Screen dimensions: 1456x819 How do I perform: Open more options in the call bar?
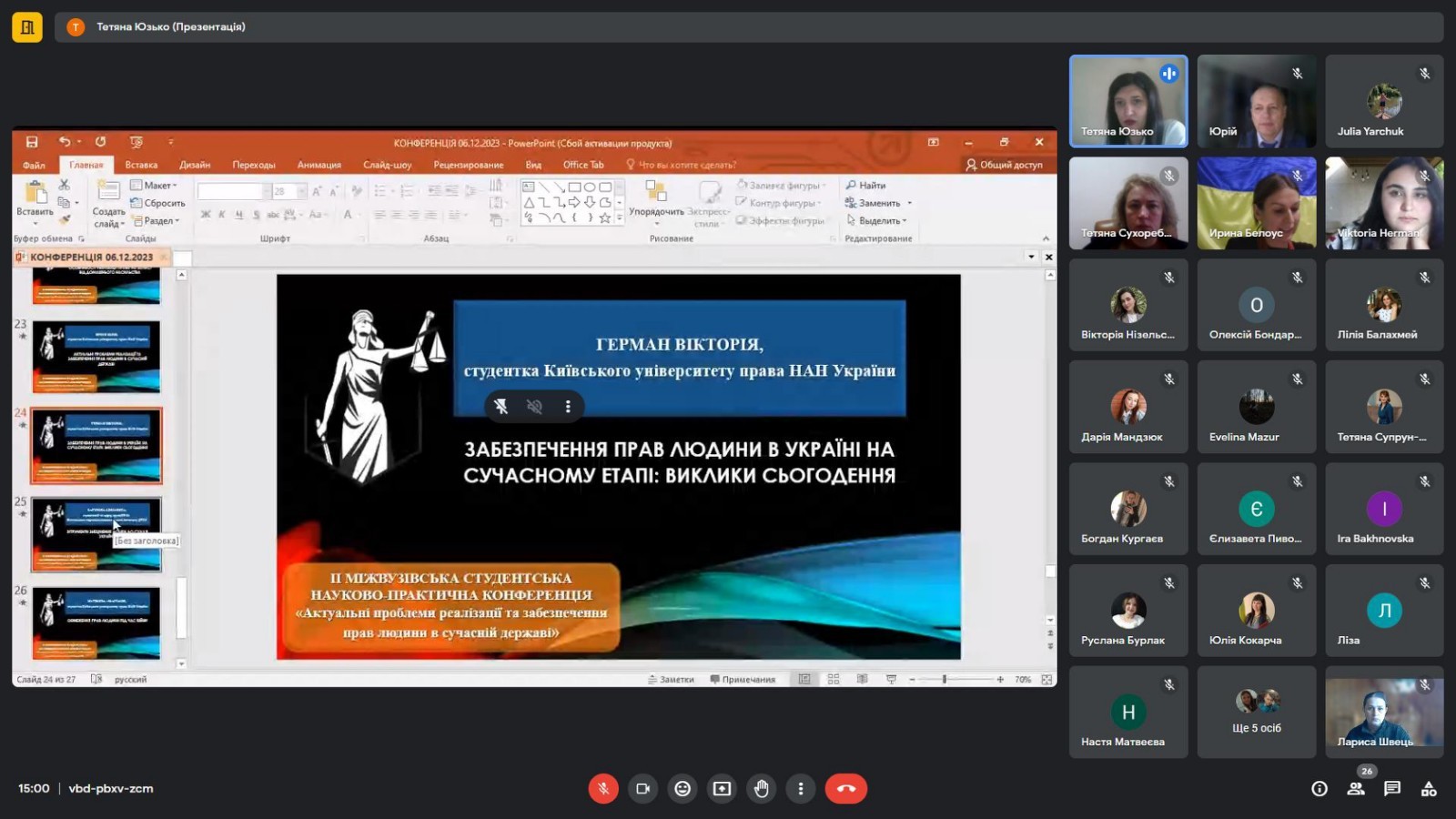coord(801,789)
